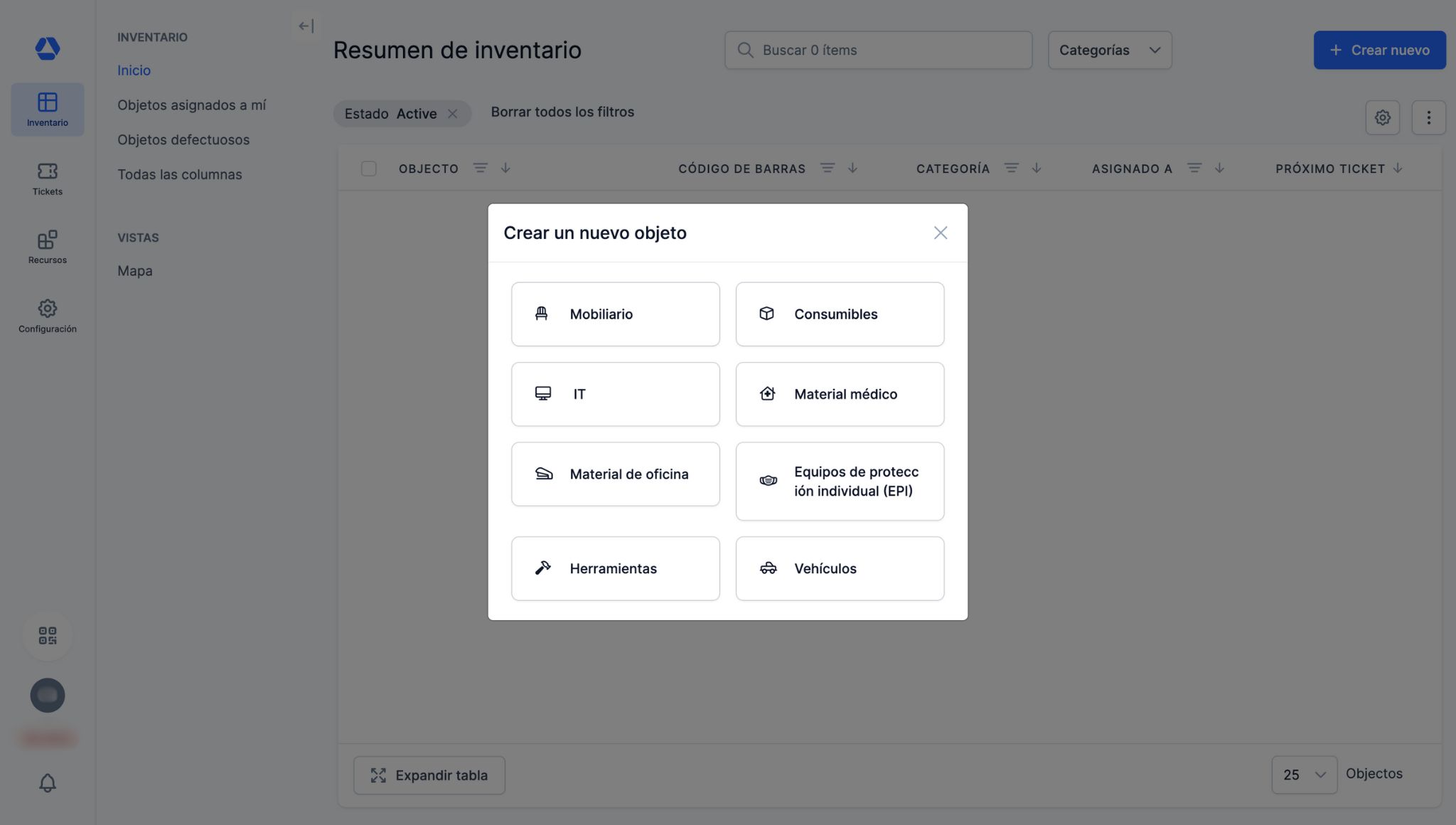The image size is (1456, 825).
Task: Open the three-dot more options menu
Action: [x=1428, y=117]
